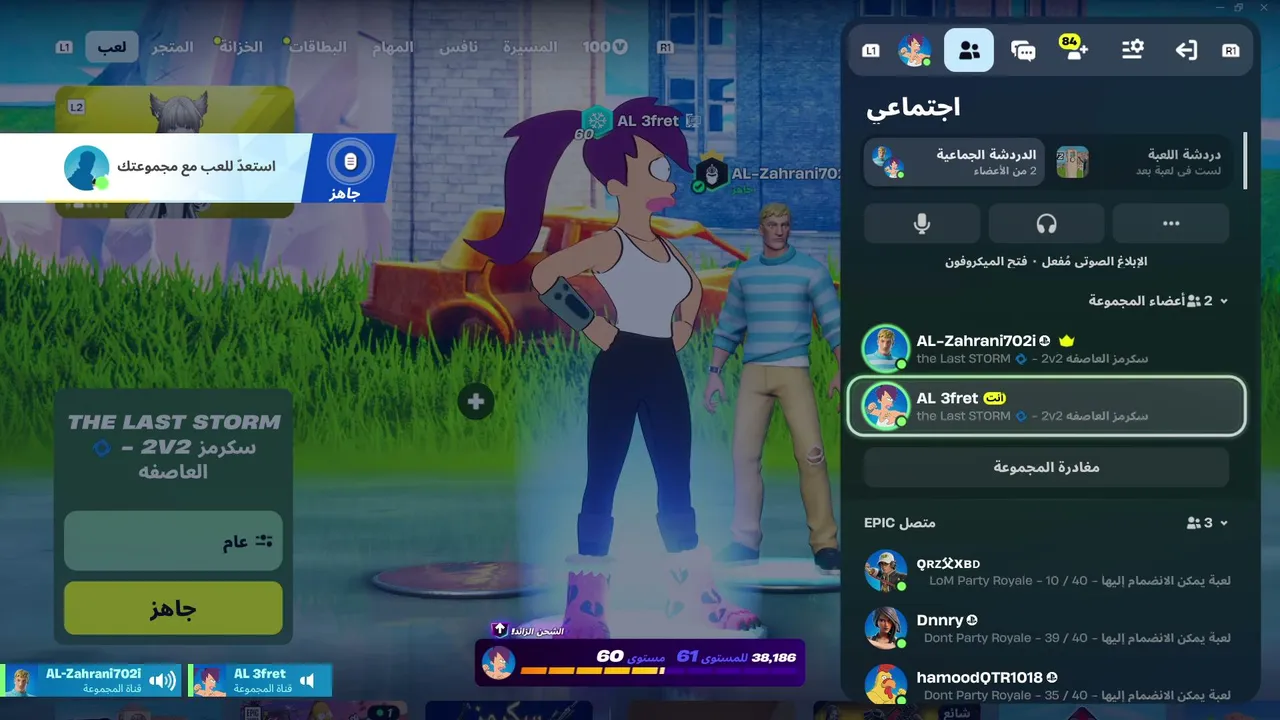The height and width of the screenshot is (720, 1280).
Task: Click the QRZXBD friend avatar
Action: (886, 571)
